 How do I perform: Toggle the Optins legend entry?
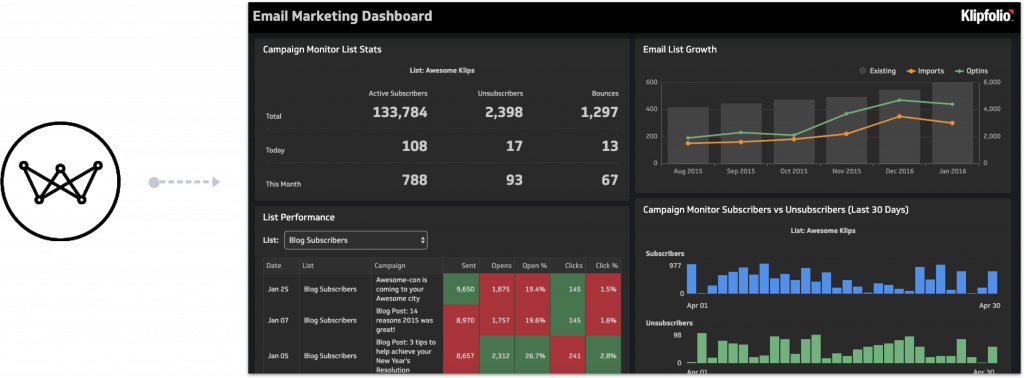click(x=972, y=71)
